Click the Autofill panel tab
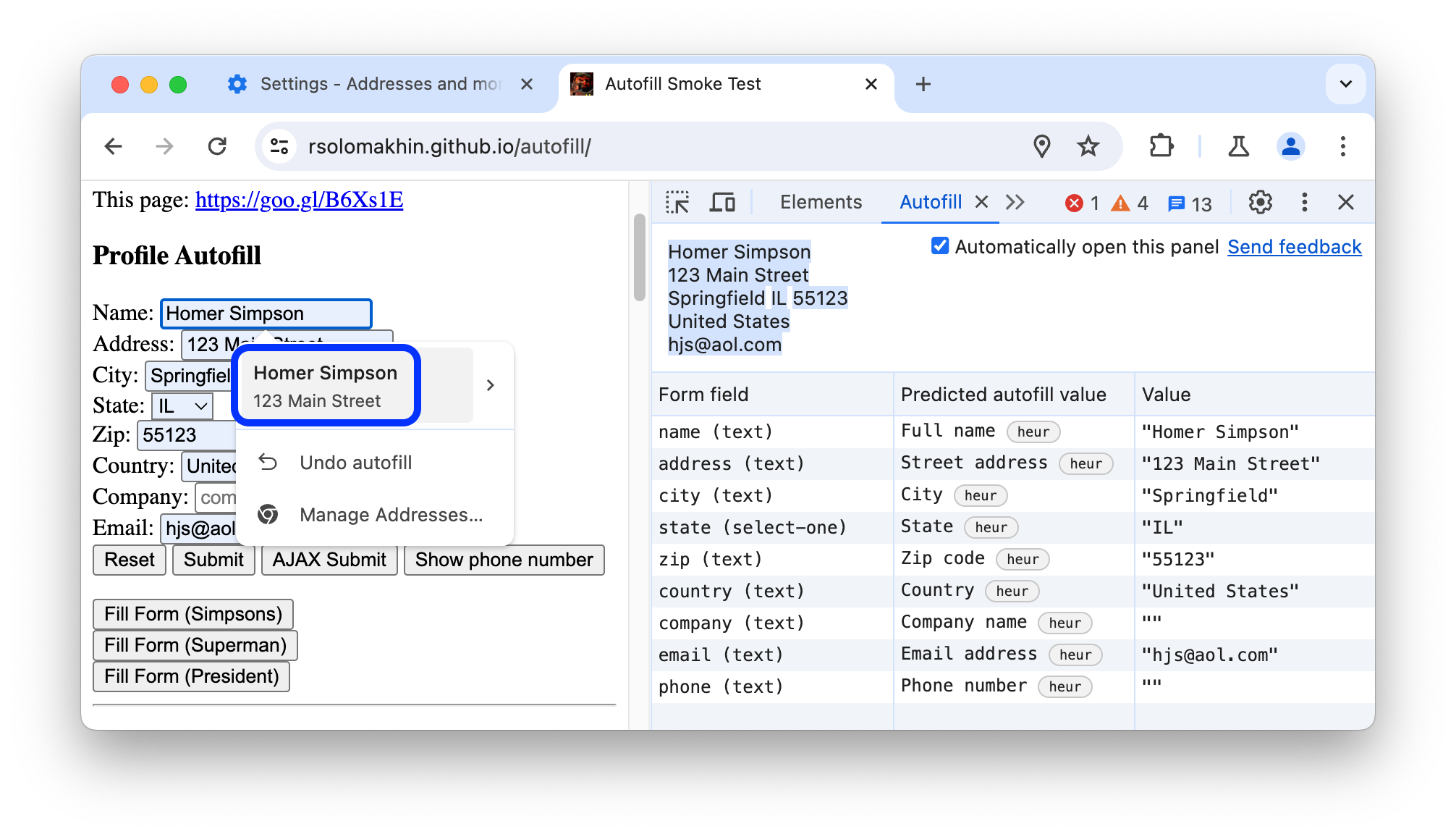 [x=929, y=200]
